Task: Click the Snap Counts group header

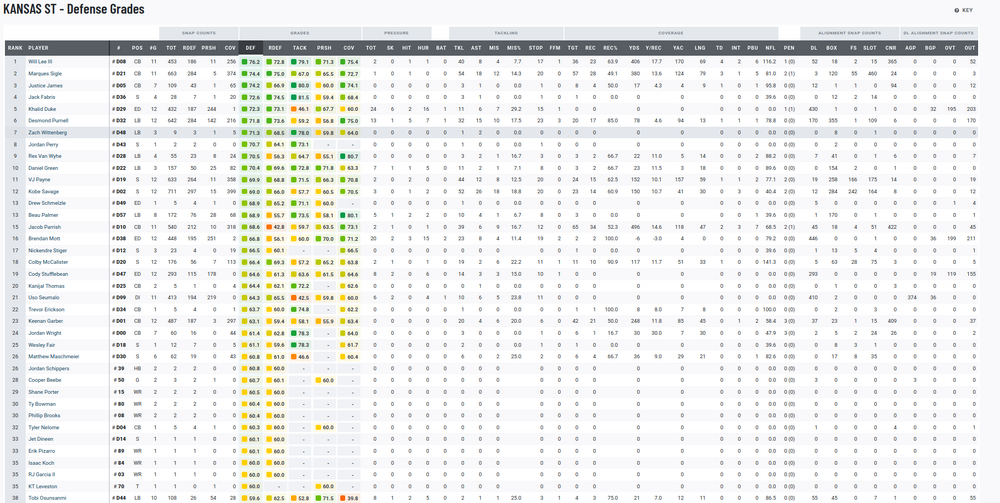Action: pyautogui.click(x=199, y=32)
